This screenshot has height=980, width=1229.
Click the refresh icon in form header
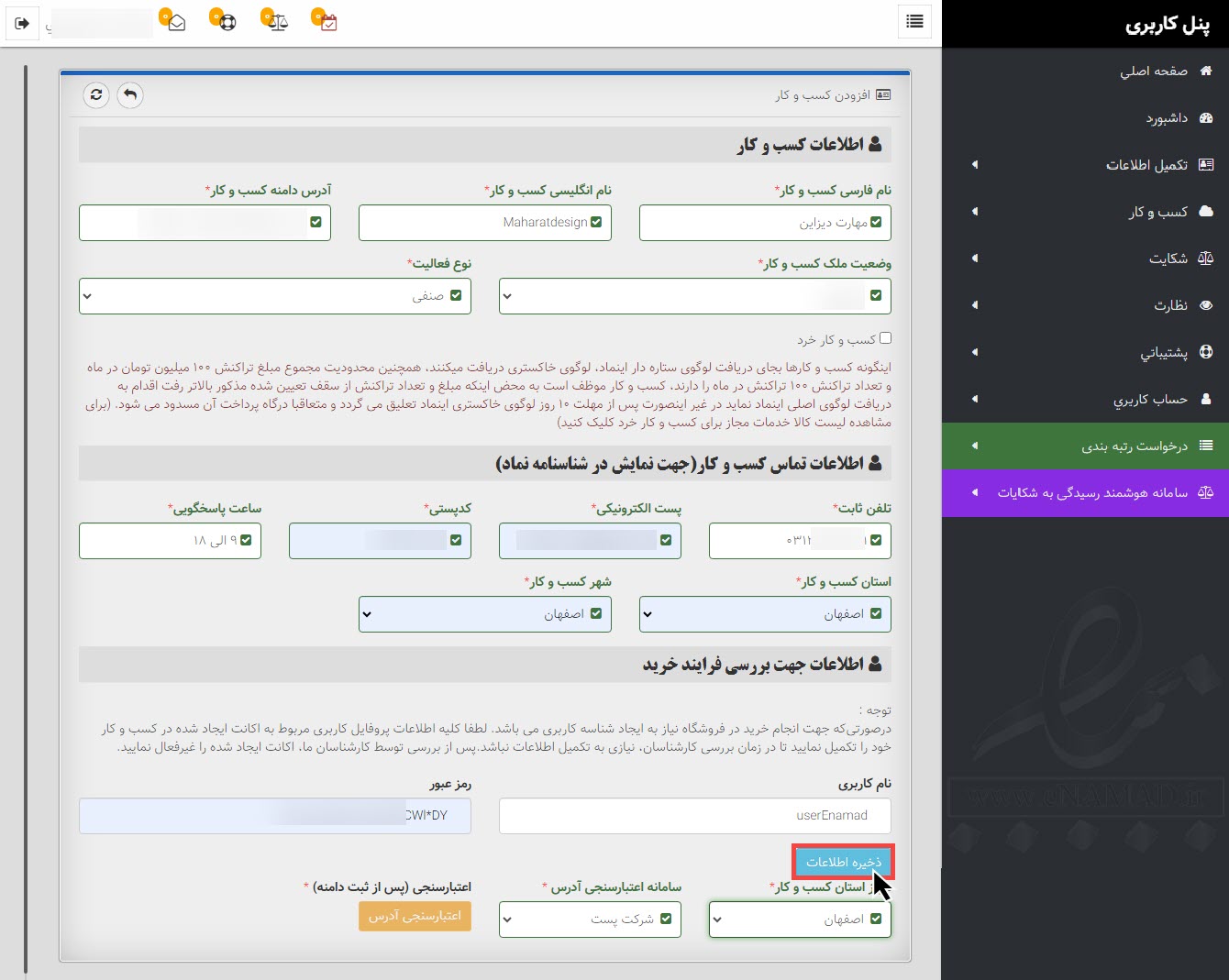coord(96,94)
